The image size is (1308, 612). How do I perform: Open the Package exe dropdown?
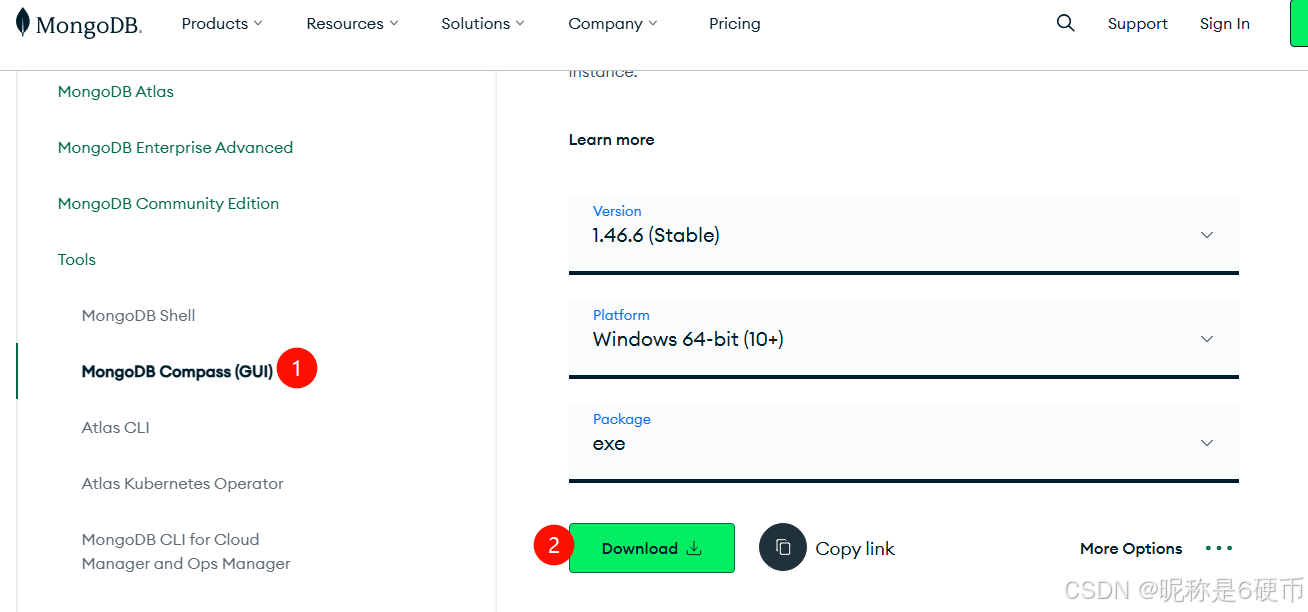tap(904, 442)
